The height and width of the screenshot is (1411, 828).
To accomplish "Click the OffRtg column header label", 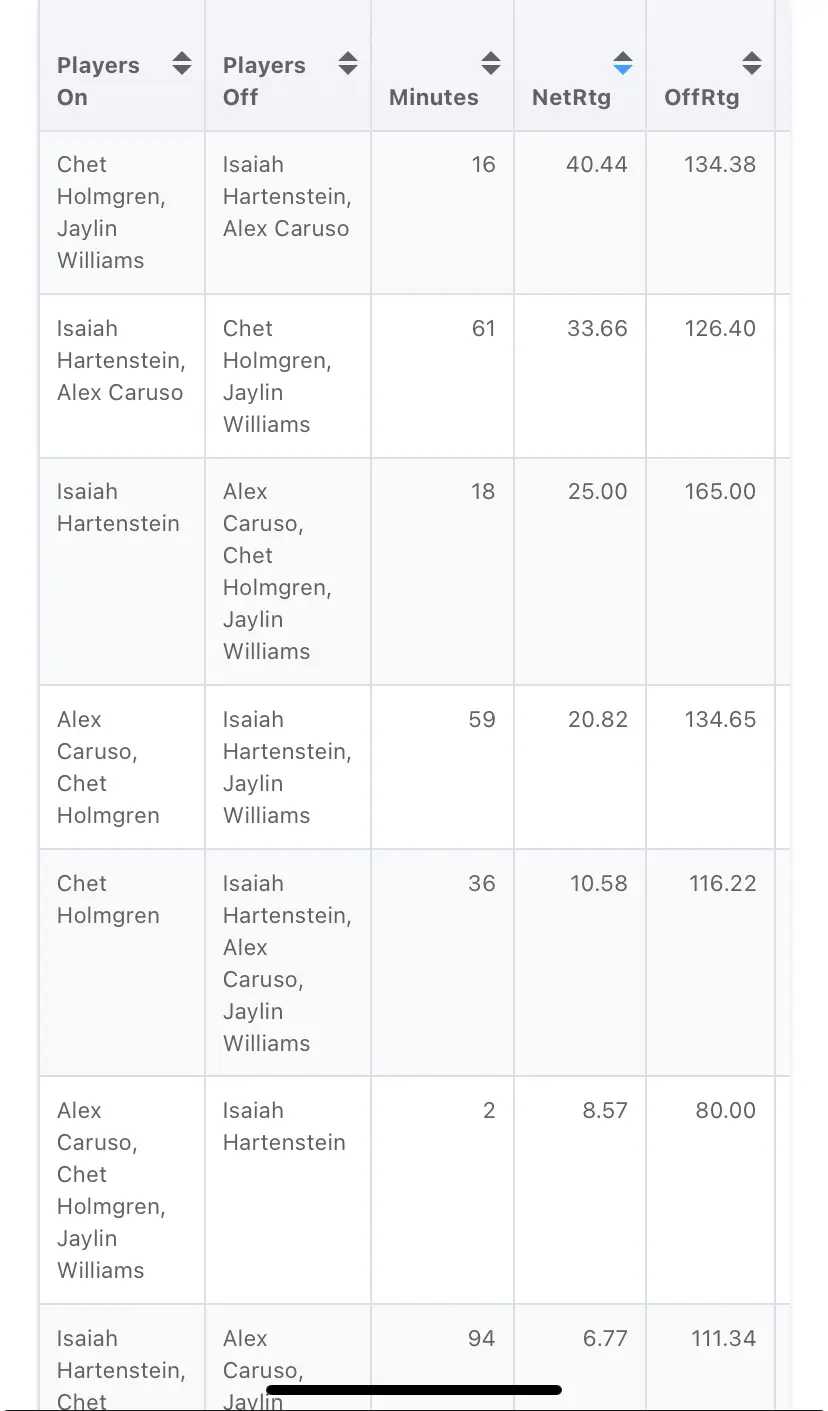I will click(702, 97).
